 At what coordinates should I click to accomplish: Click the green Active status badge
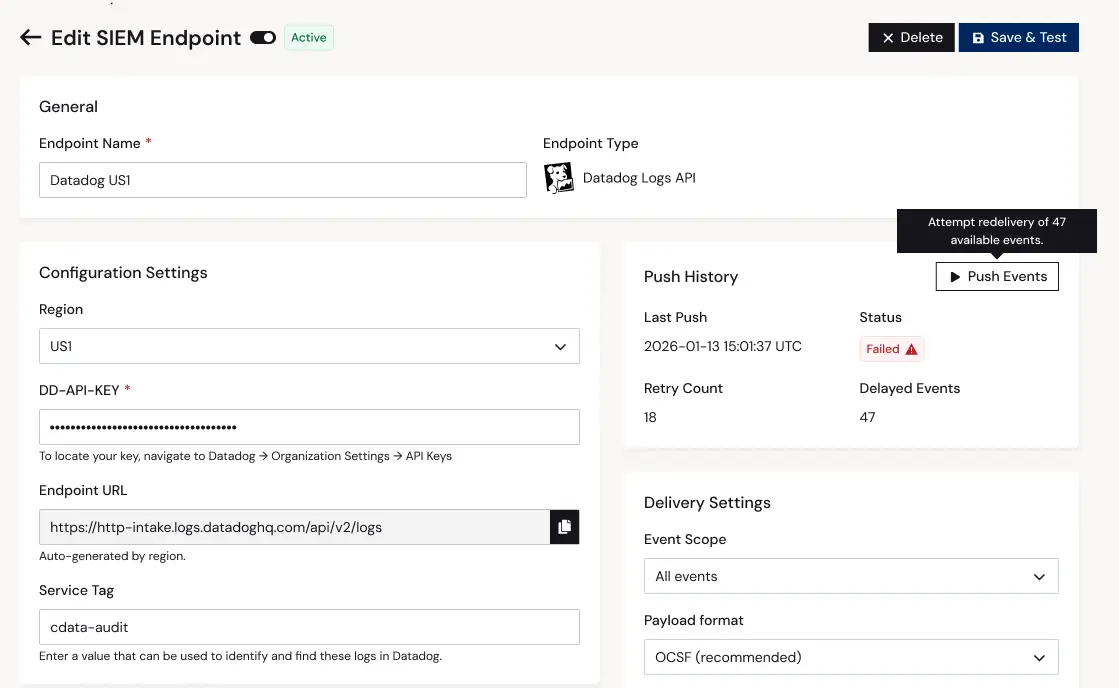309,37
